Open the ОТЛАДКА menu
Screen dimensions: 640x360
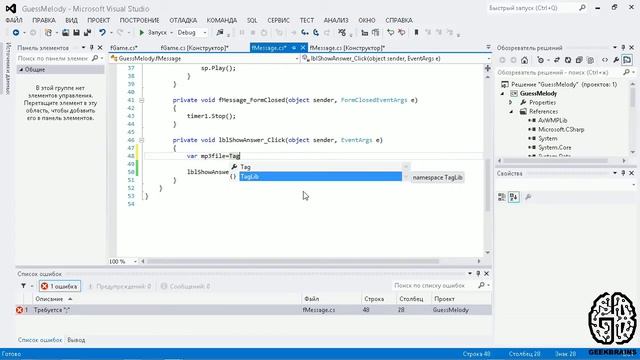pos(183,20)
